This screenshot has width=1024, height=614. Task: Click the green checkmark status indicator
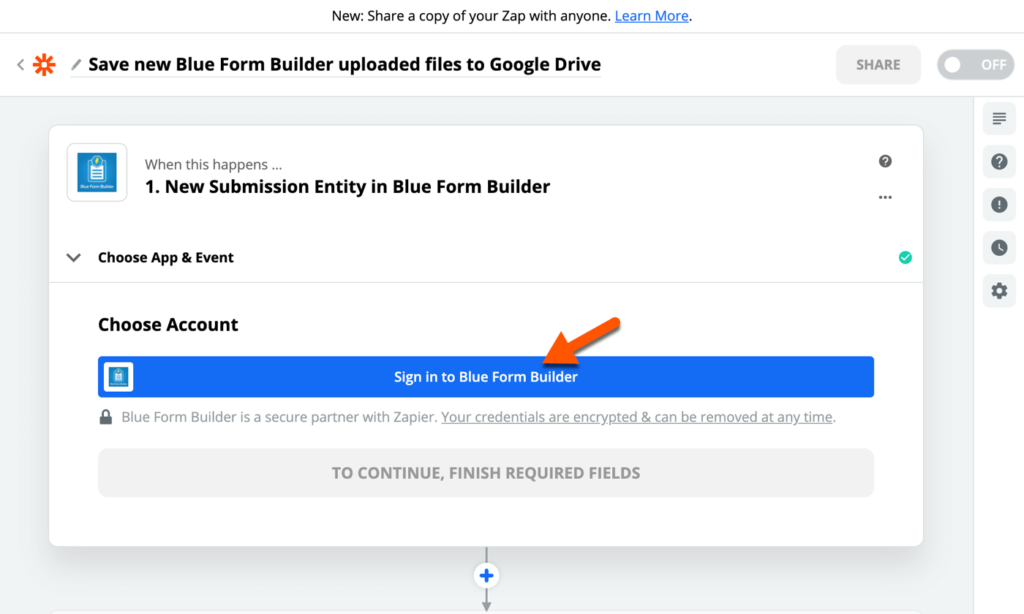coord(905,257)
